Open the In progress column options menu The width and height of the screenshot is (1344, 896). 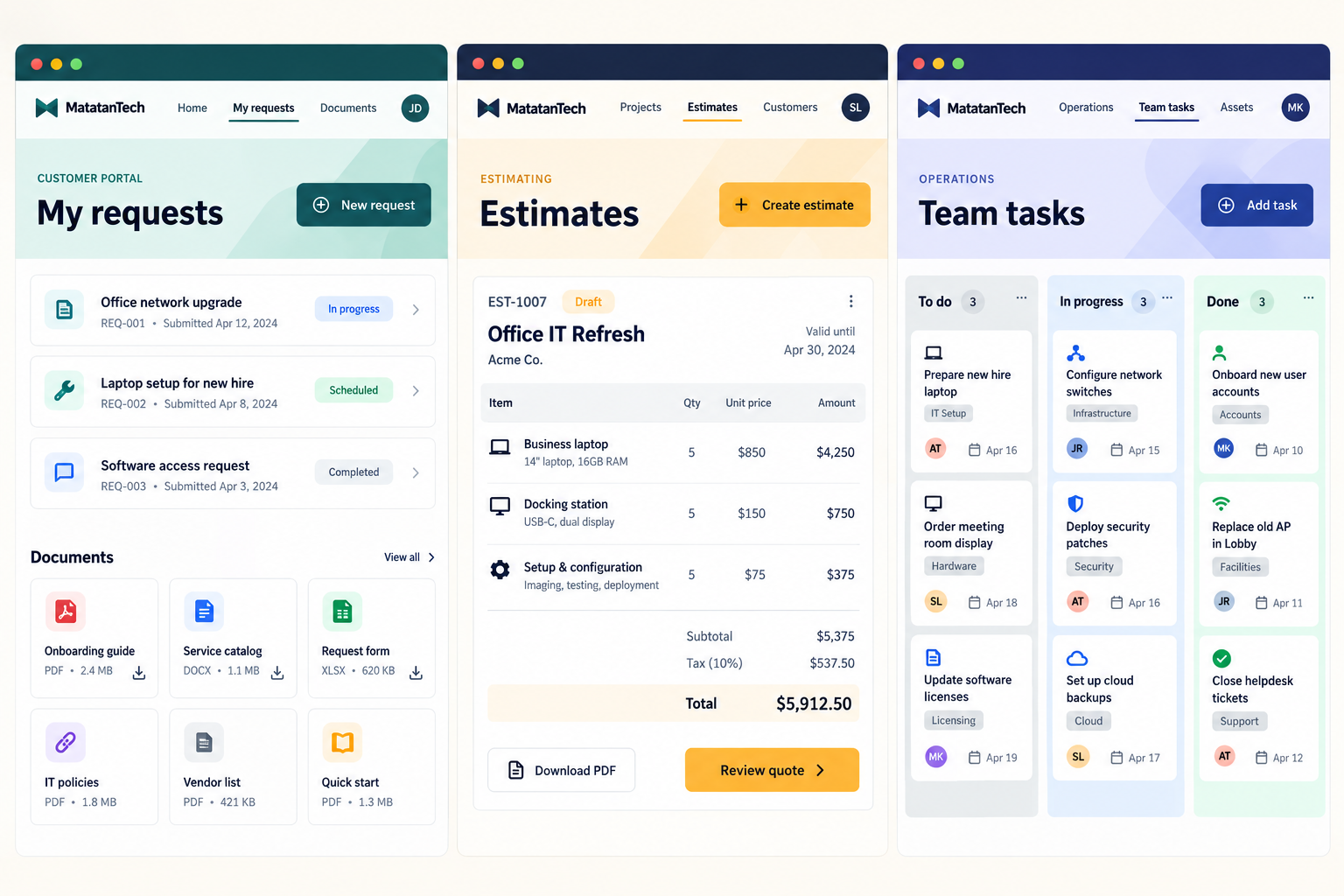point(1167,298)
